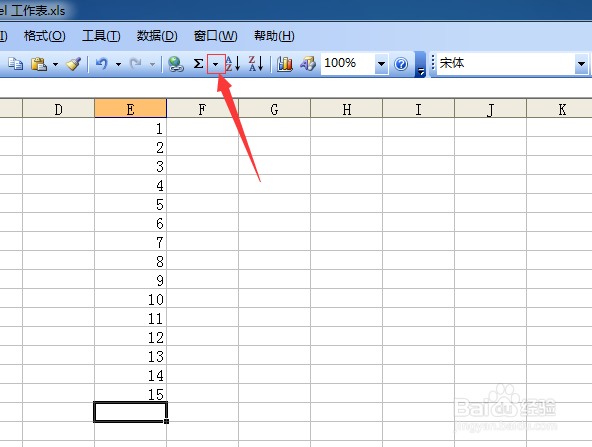This screenshot has width=592, height=447.
Task: Click the Drawing toolbar icon
Action: pyautogui.click(x=308, y=64)
